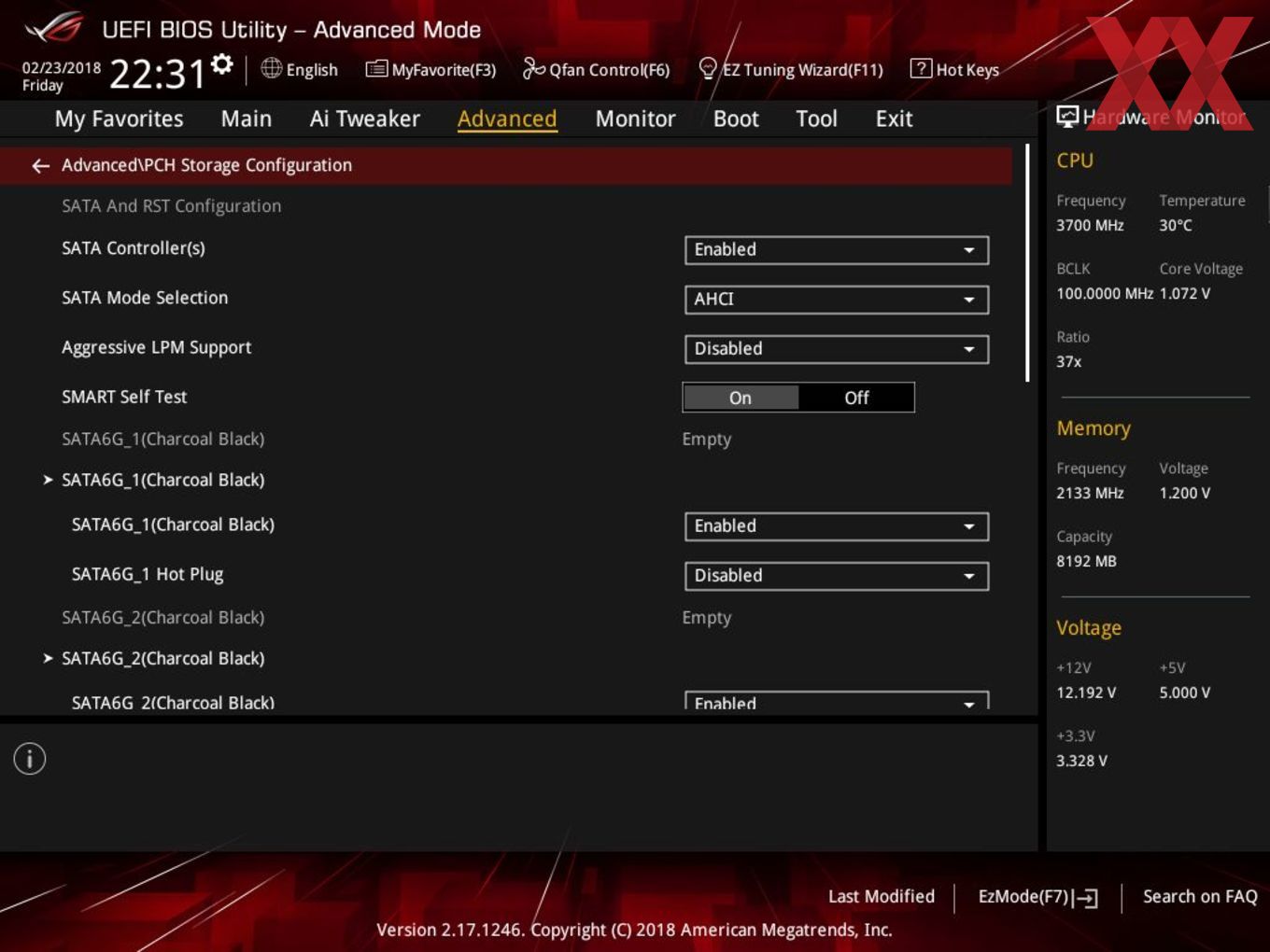The height and width of the screenshot is (952, 1270).
Task: Click Ratio value 37x
Action: 1069,361
